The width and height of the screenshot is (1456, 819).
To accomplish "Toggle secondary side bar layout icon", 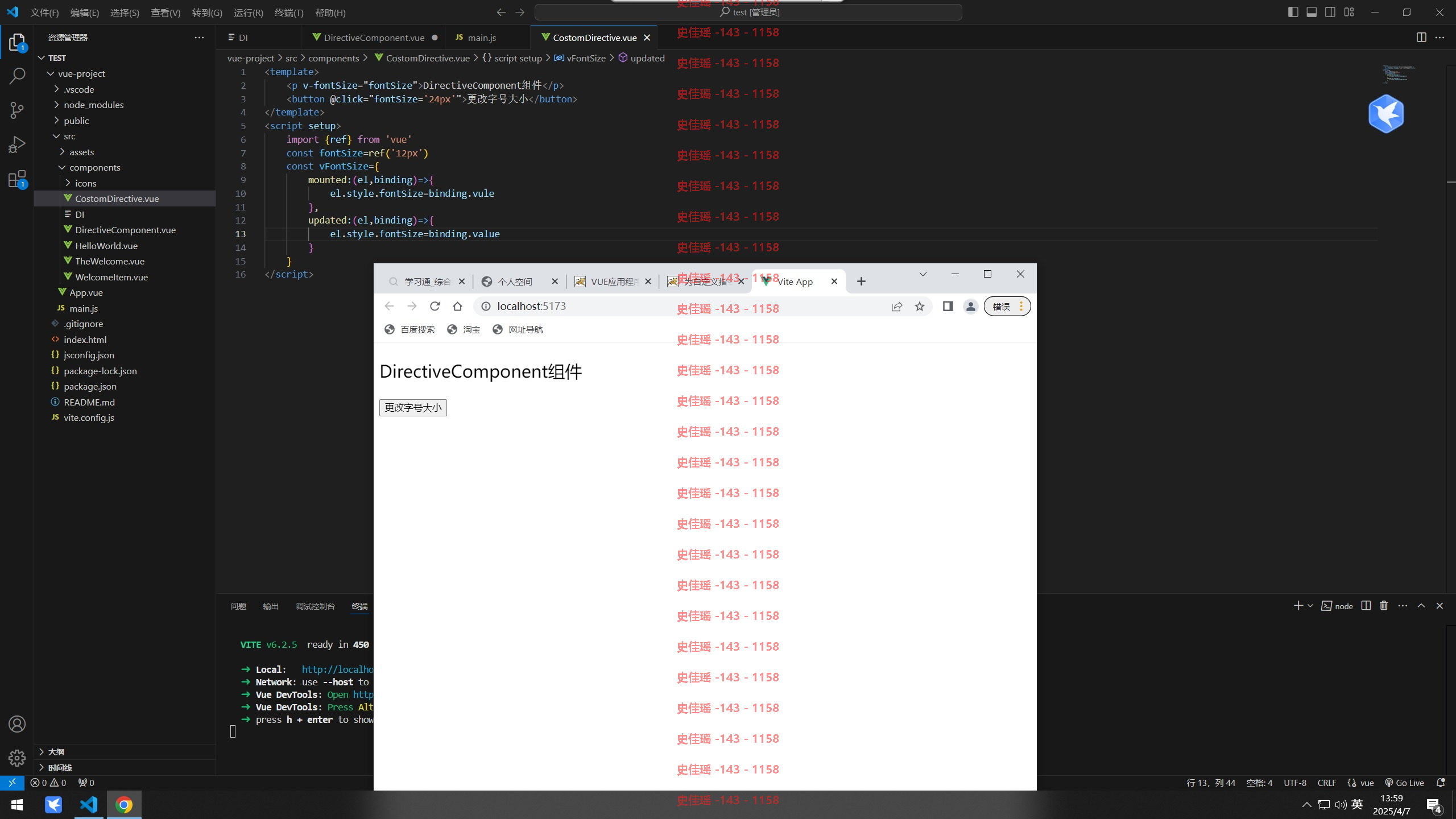I will pos(1330,12).
